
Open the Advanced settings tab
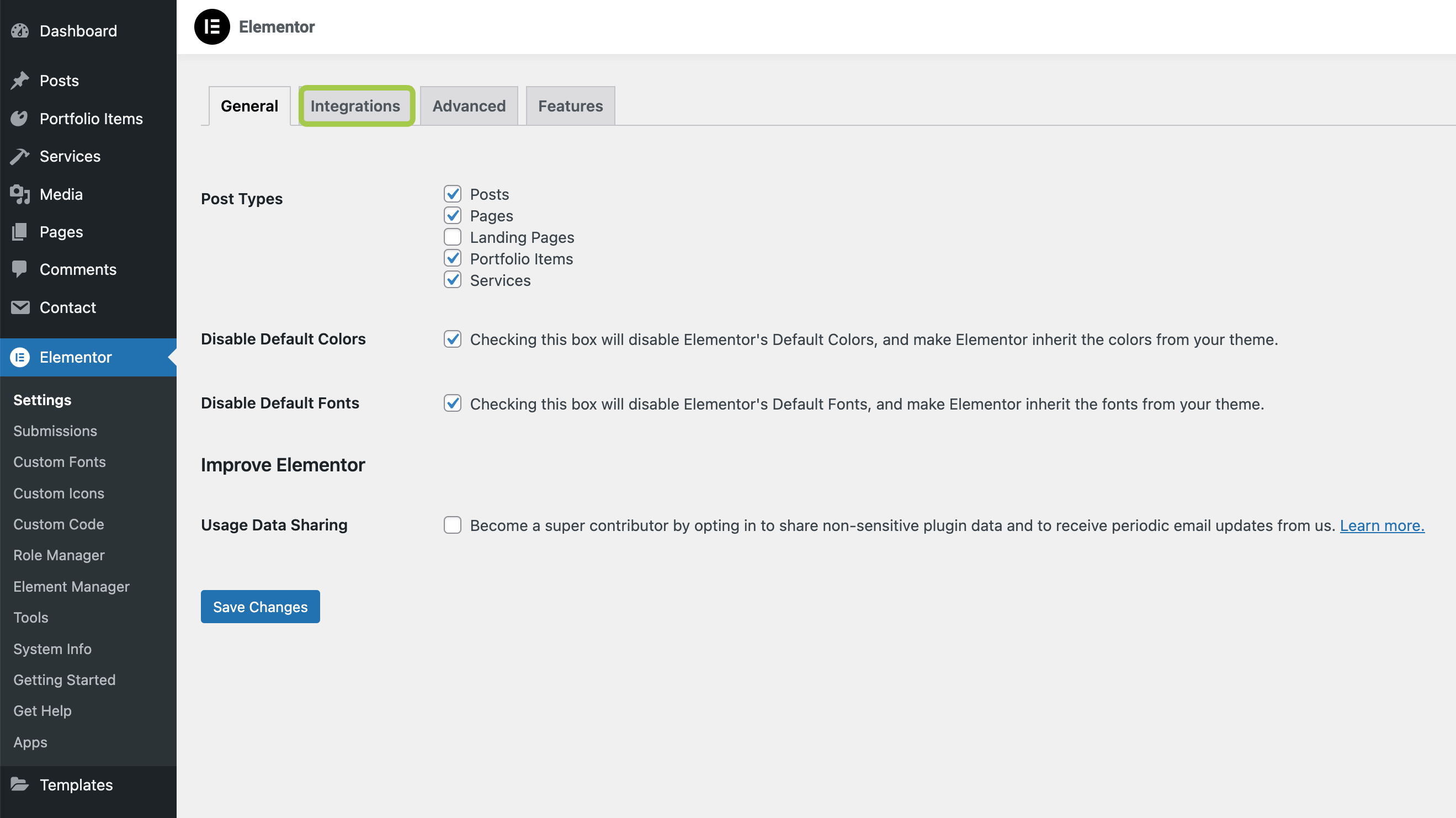tap(469, 106)
